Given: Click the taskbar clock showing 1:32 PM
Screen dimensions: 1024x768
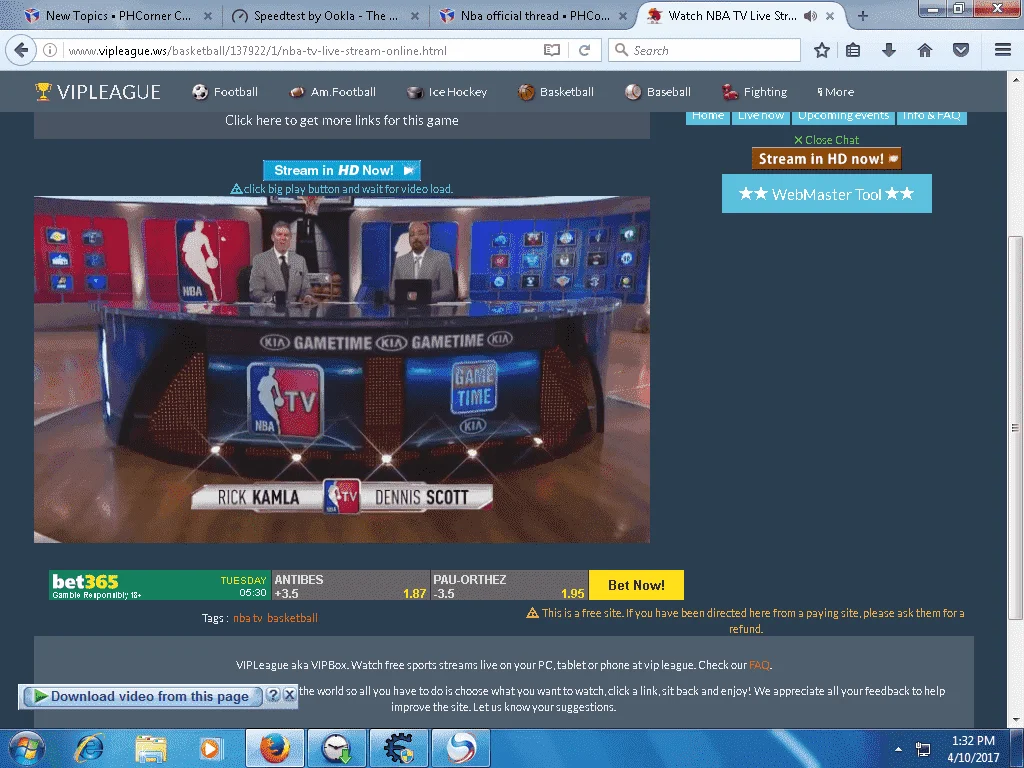Looking at the screenshot, I should tap(973, 749).
